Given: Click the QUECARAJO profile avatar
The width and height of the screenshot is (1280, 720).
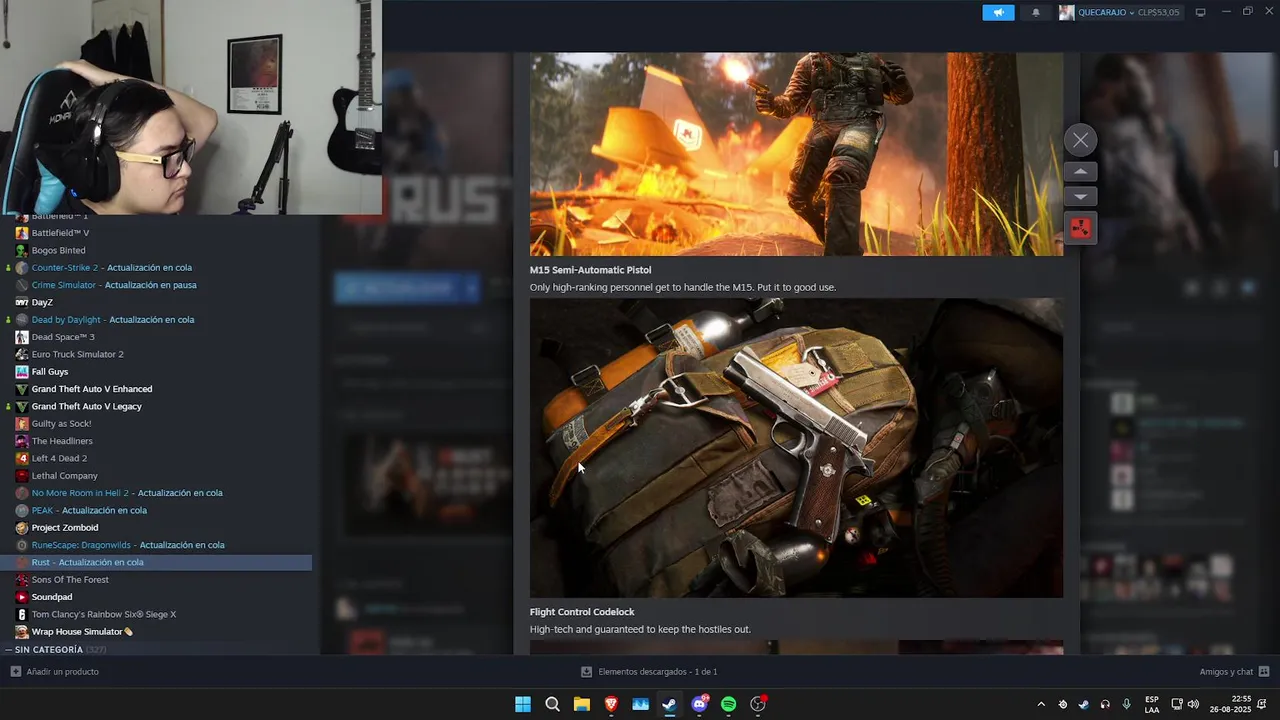Looking at the screenshot, I should (x=1067, y=12).
